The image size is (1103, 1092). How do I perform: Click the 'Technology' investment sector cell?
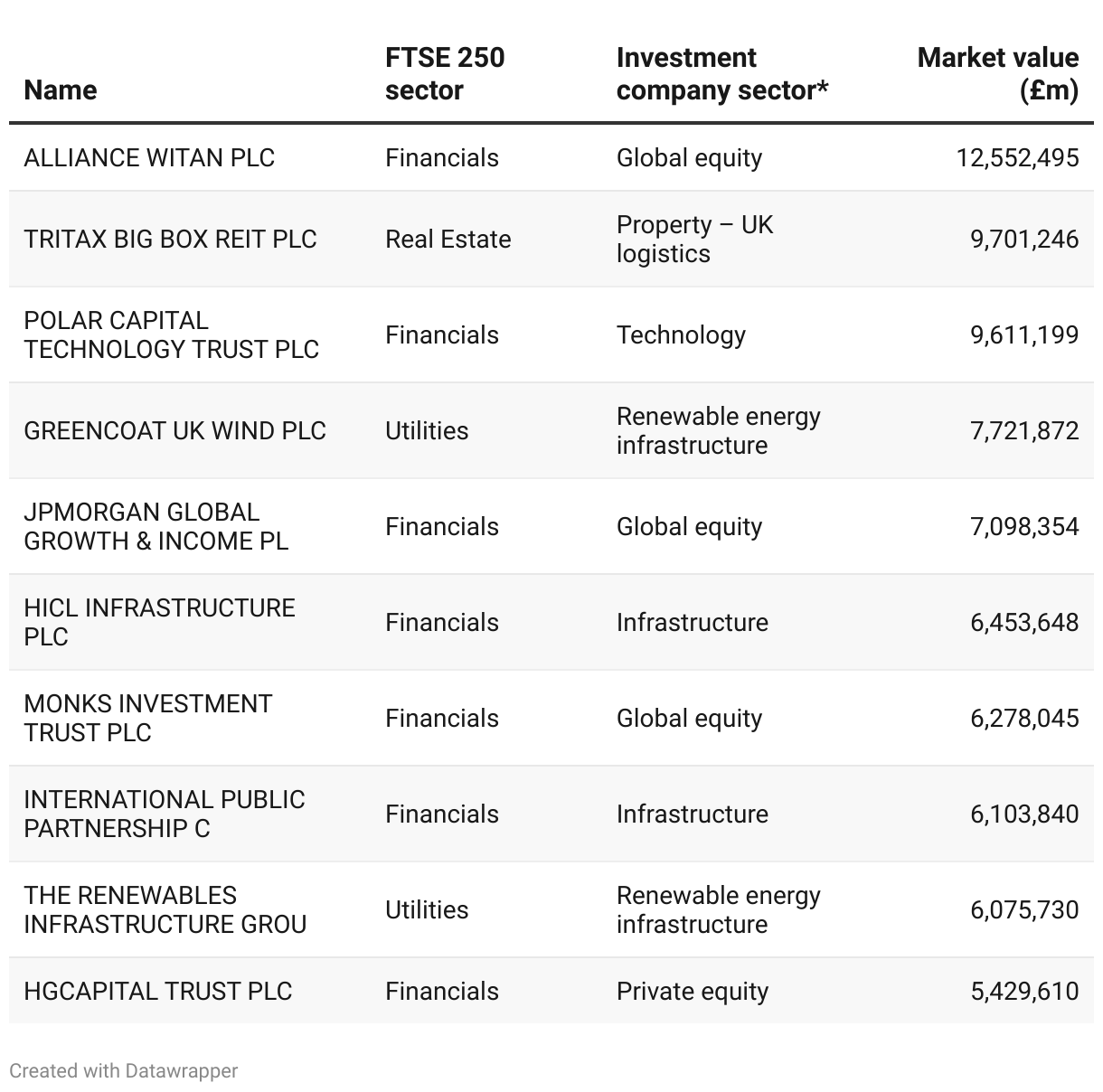[x=681, y=335]
